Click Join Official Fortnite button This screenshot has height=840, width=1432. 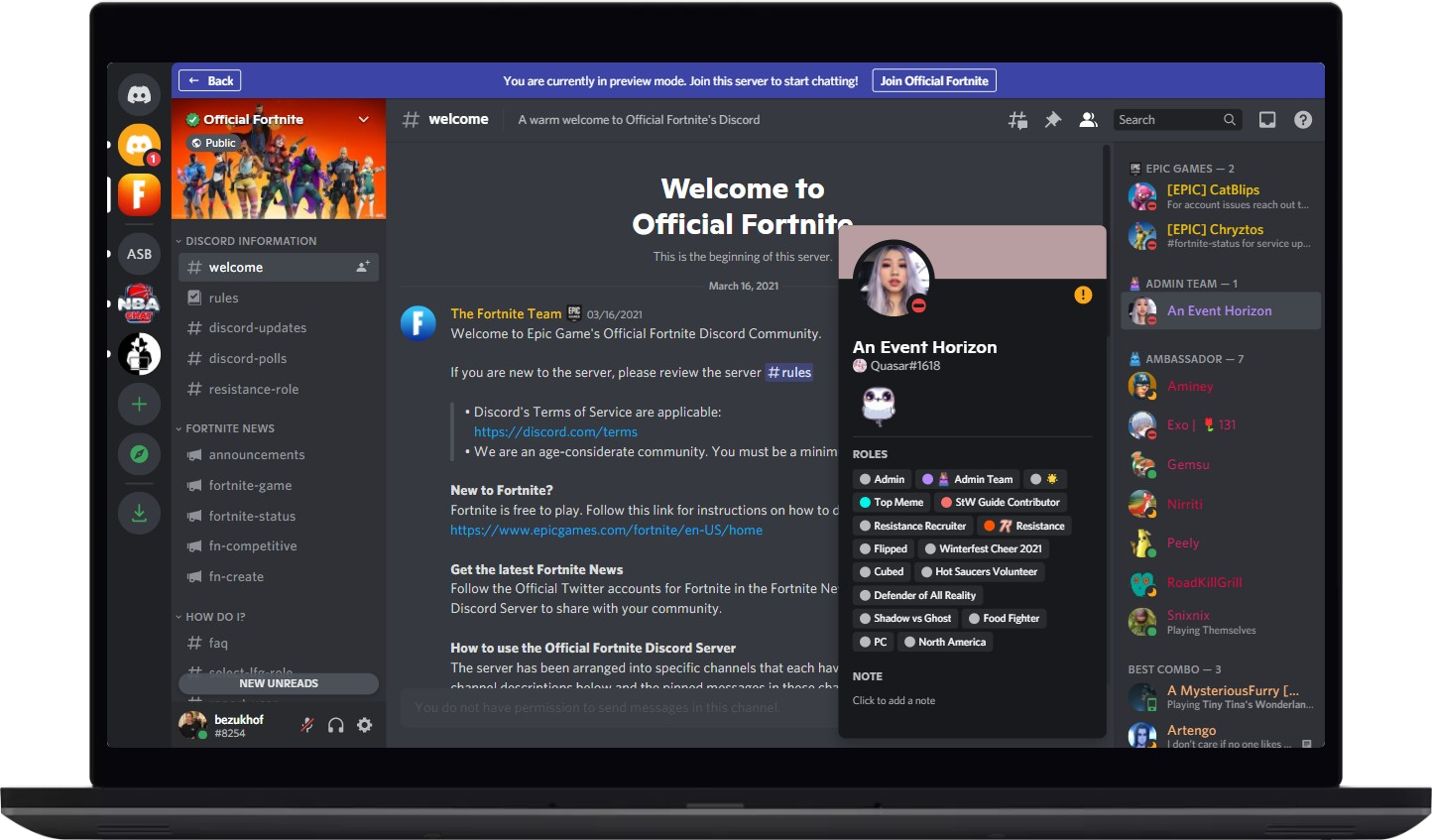point(934,80)
